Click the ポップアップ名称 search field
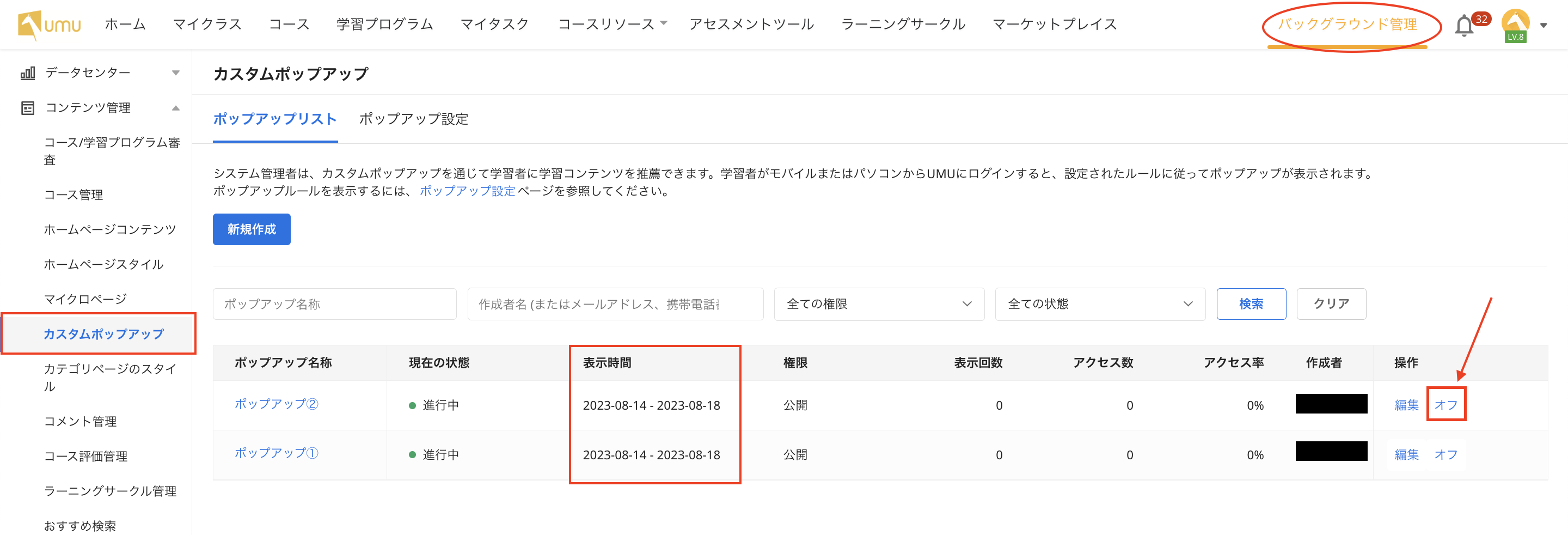 (334, 304)
